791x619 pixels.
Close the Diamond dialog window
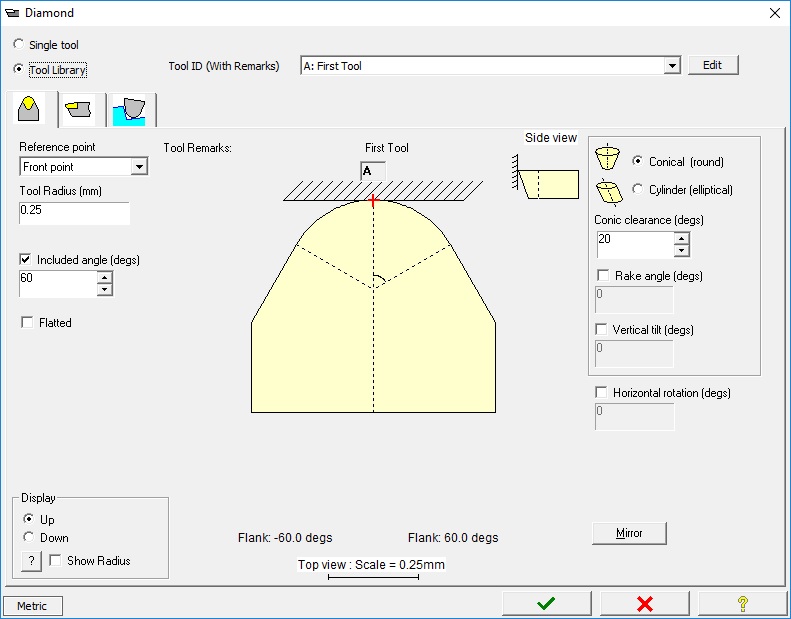pos(775,13)
